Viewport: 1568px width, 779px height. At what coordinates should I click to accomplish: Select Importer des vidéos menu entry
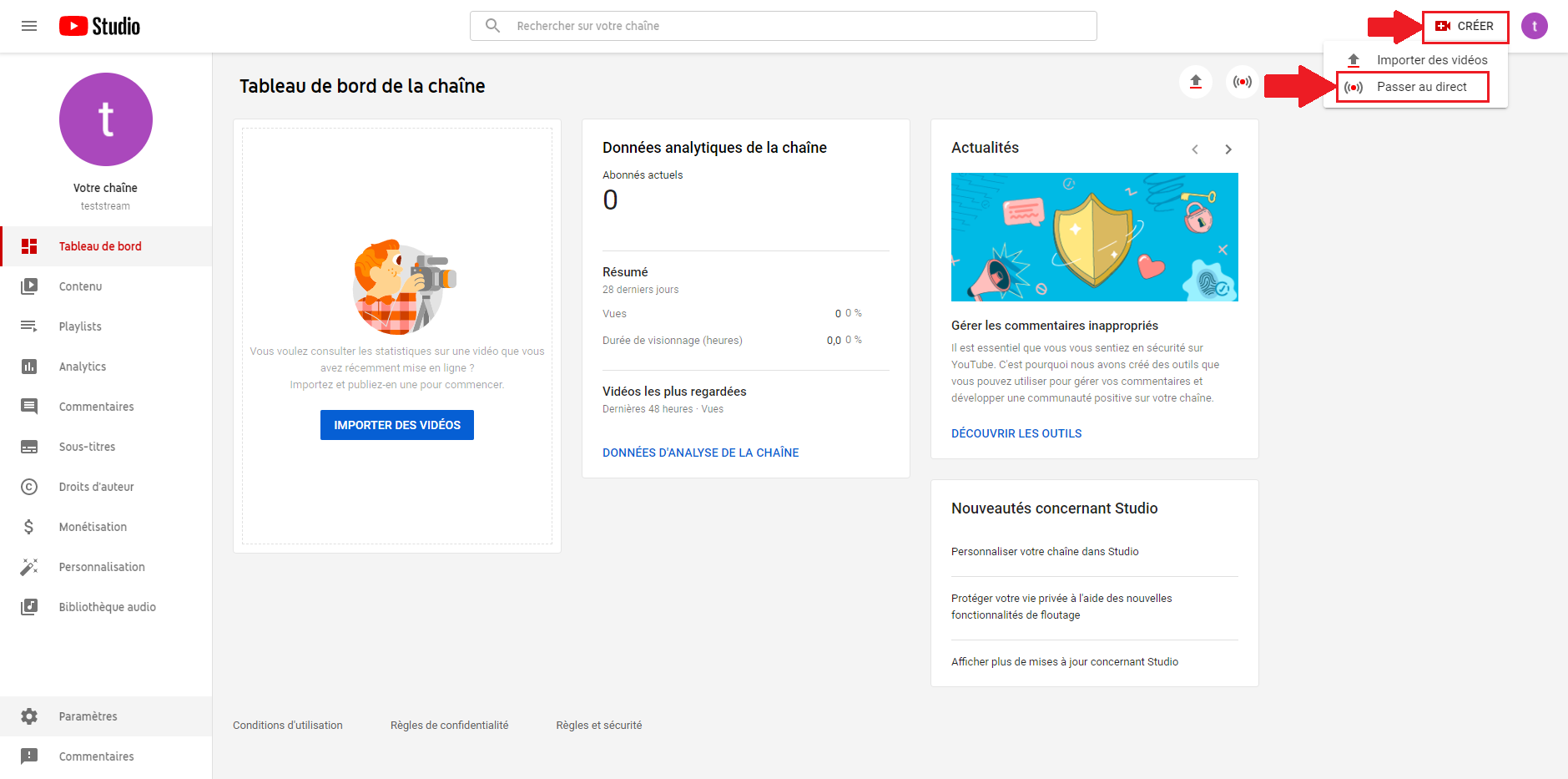[x=1431, y=60]
